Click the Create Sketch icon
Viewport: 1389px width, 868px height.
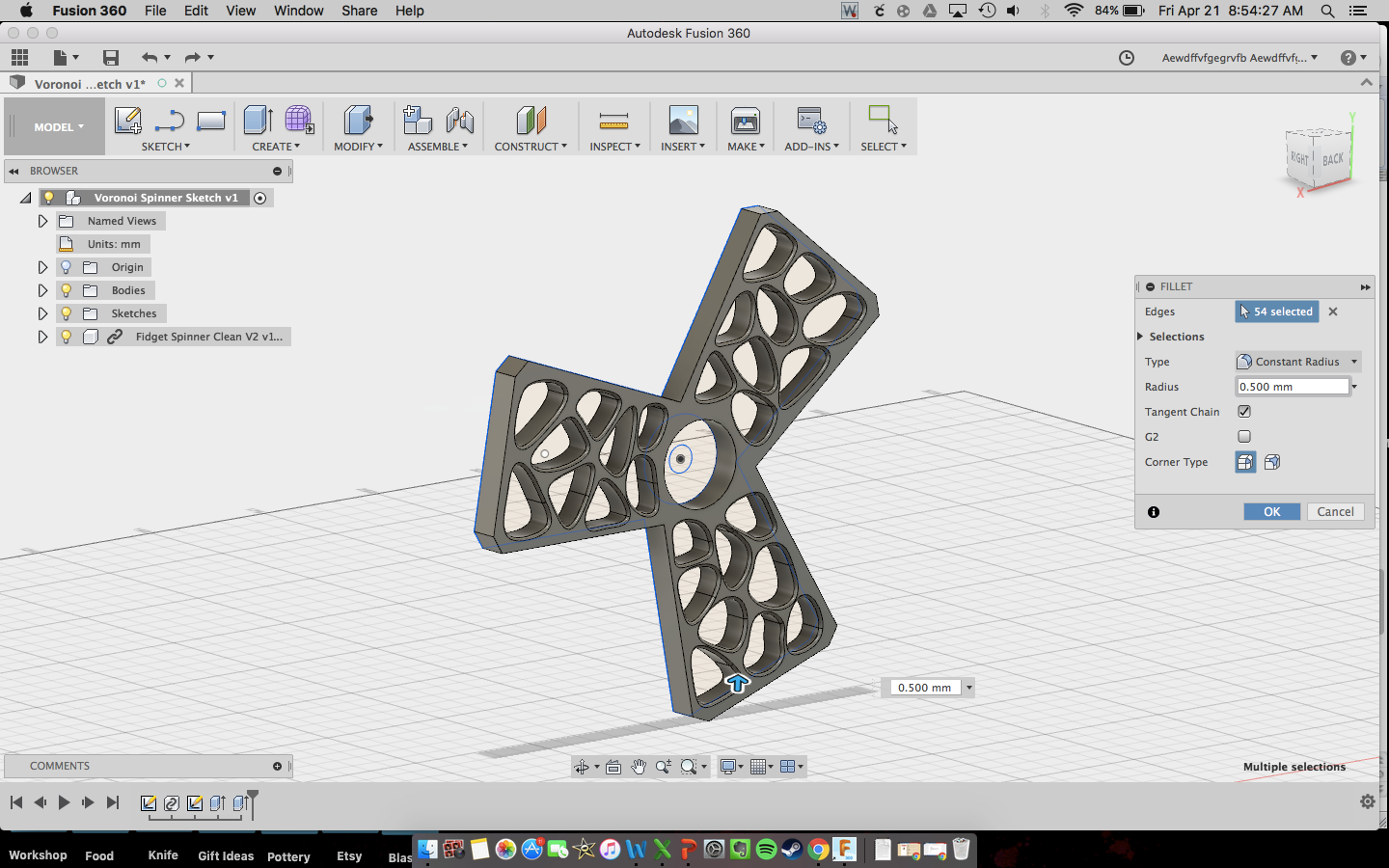(x=127, y=121)
